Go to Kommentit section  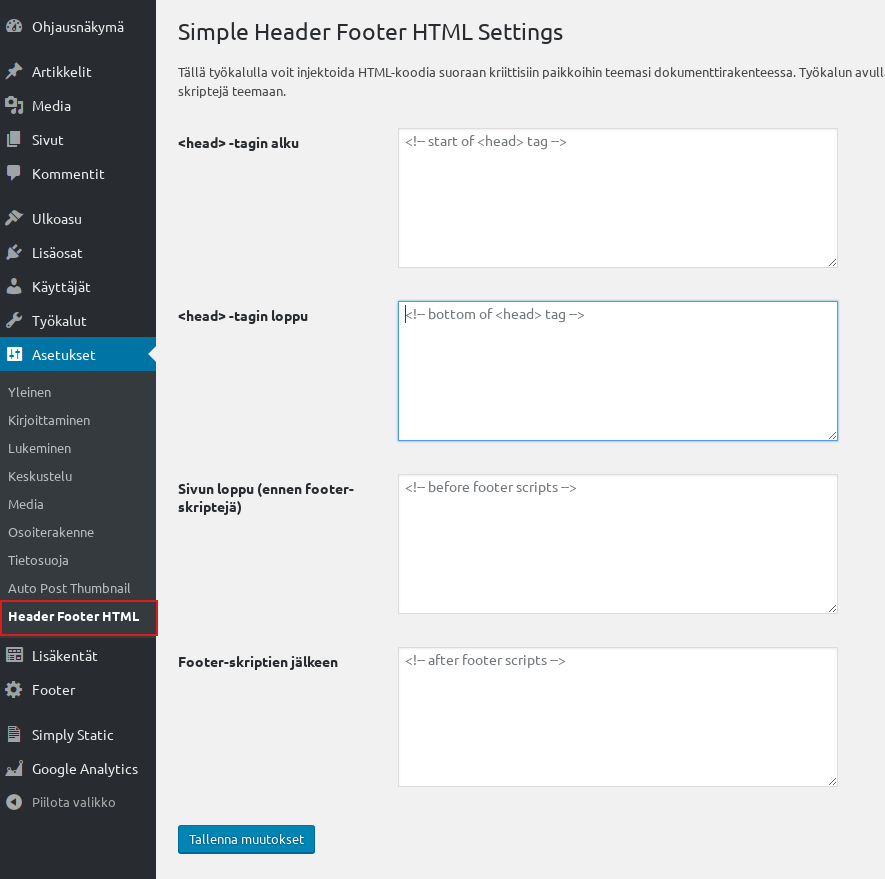[78, 173]
